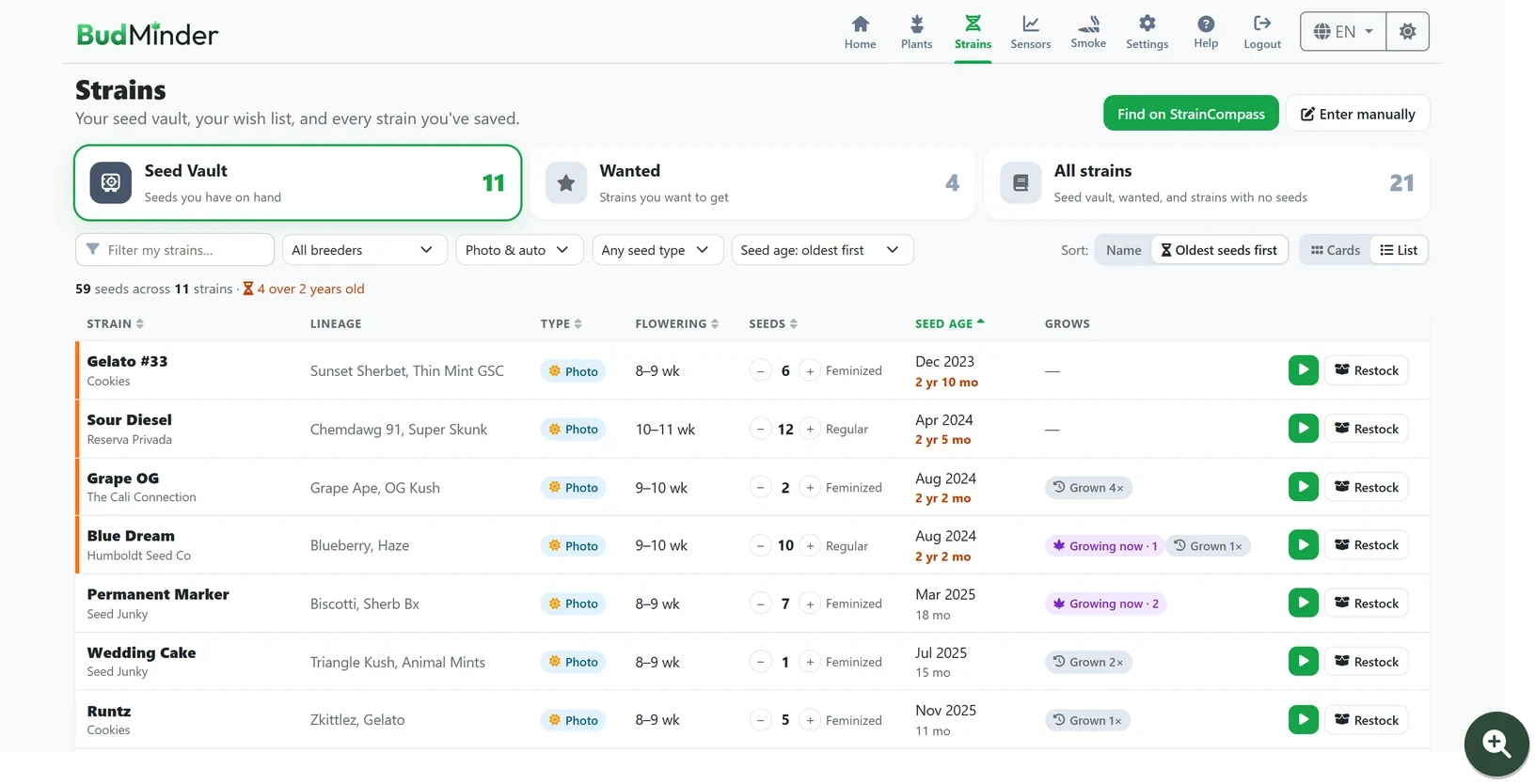Click Find on StrainCompass button
This screenshot has width=1535, height=784.
tap(1191, 114)
